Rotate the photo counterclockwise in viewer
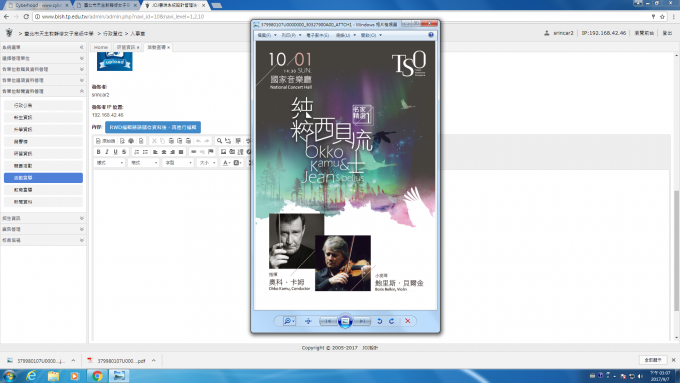The width and height of the screenshot is (680, 383). 379,321
